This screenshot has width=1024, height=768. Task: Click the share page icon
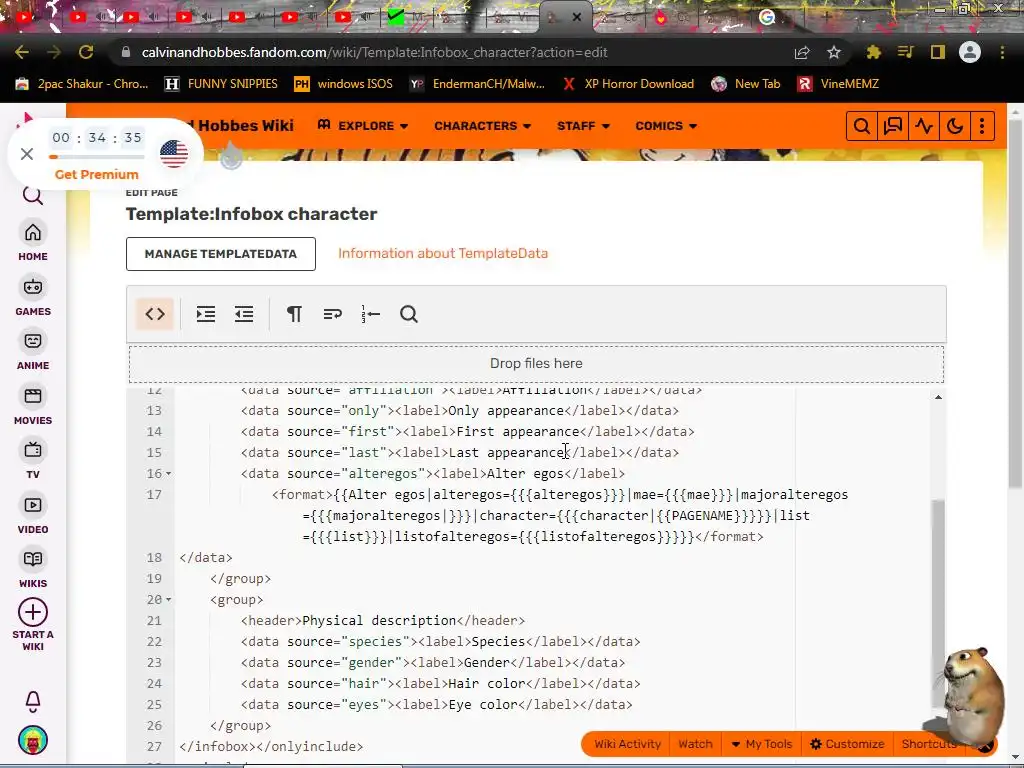click(802, 52)
